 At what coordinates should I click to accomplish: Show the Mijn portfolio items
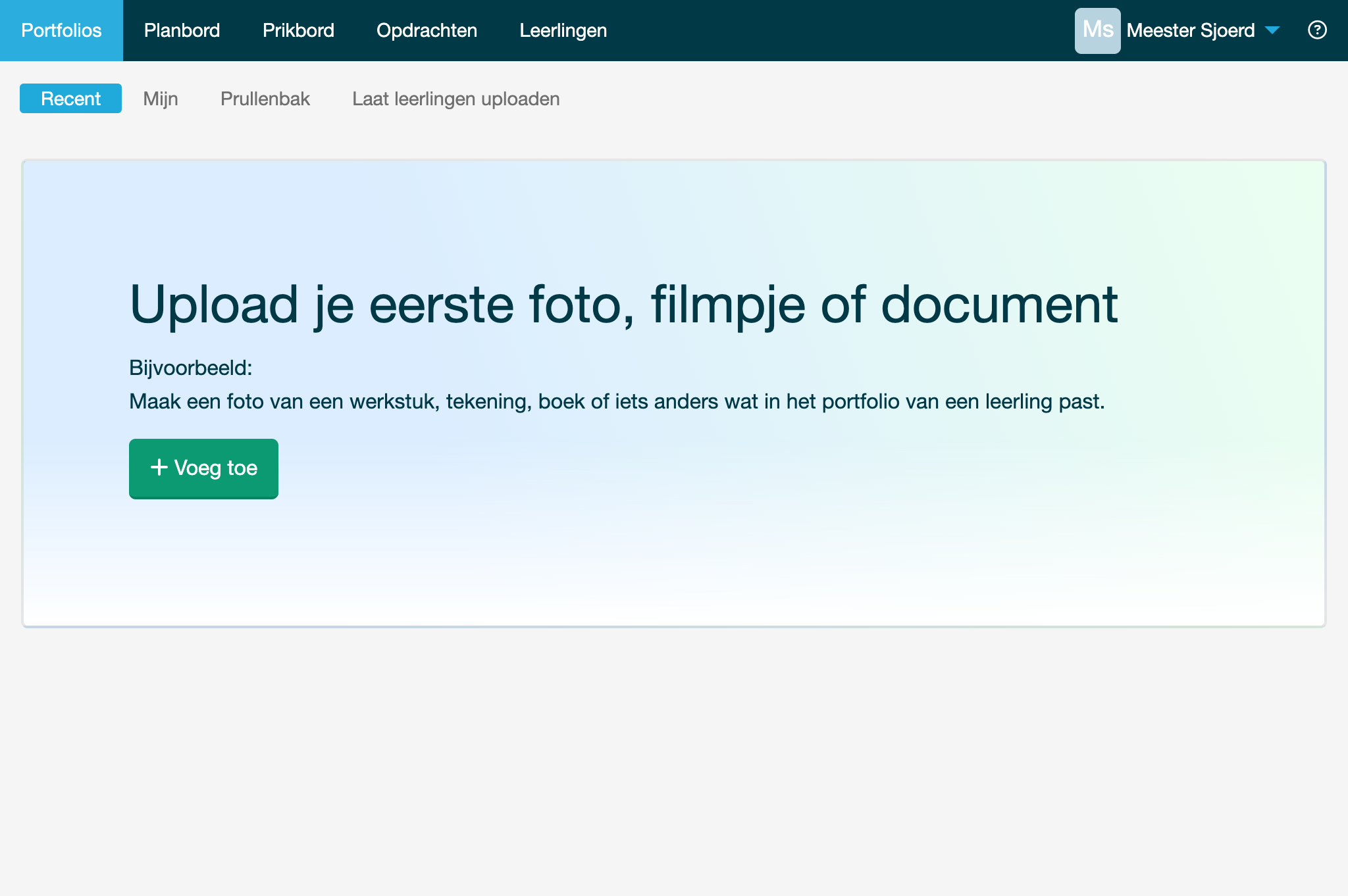coord(161,99)
